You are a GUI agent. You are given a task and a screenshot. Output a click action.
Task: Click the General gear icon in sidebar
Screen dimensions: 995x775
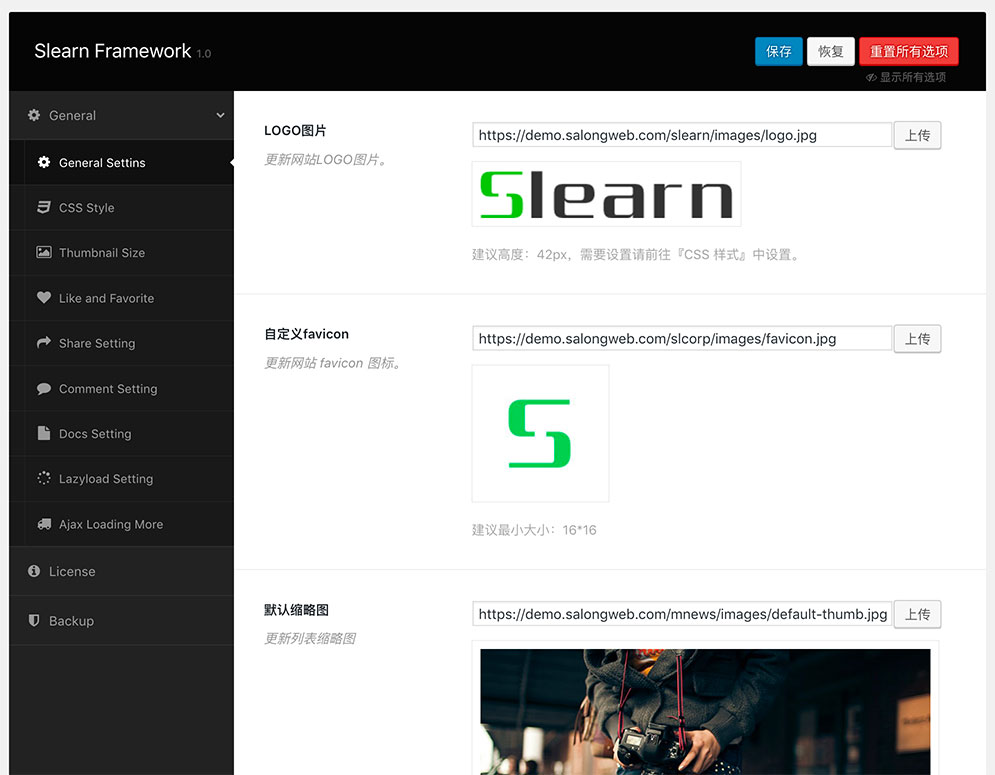click(34, 115)
